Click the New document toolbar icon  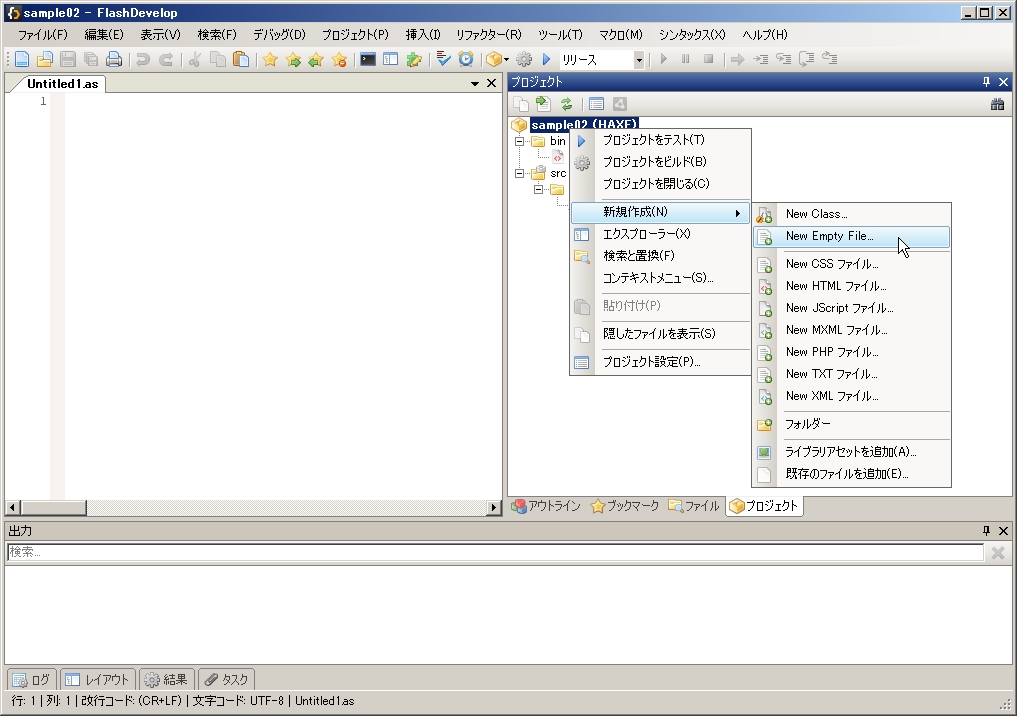click(21, 60)
